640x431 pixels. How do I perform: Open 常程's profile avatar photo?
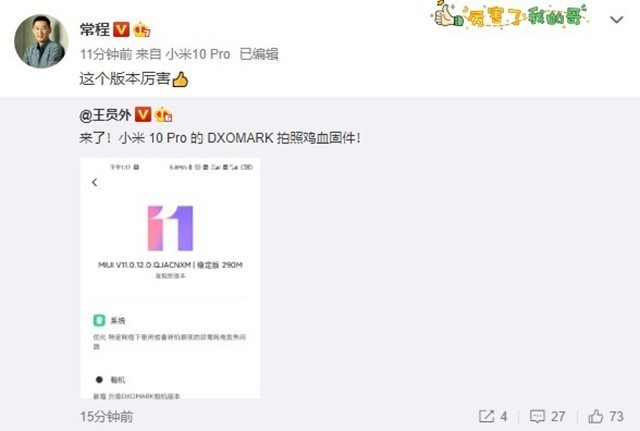[41, 41]
